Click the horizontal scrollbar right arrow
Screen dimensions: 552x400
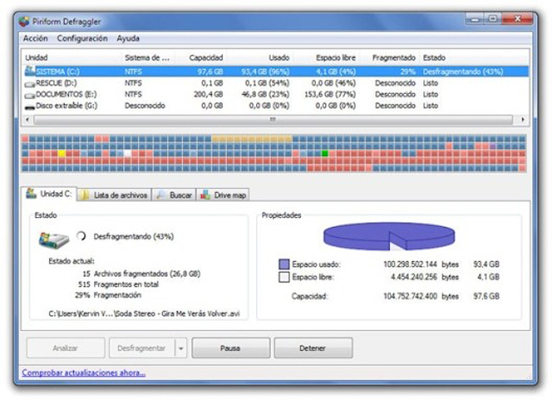(x=523, y=120)
